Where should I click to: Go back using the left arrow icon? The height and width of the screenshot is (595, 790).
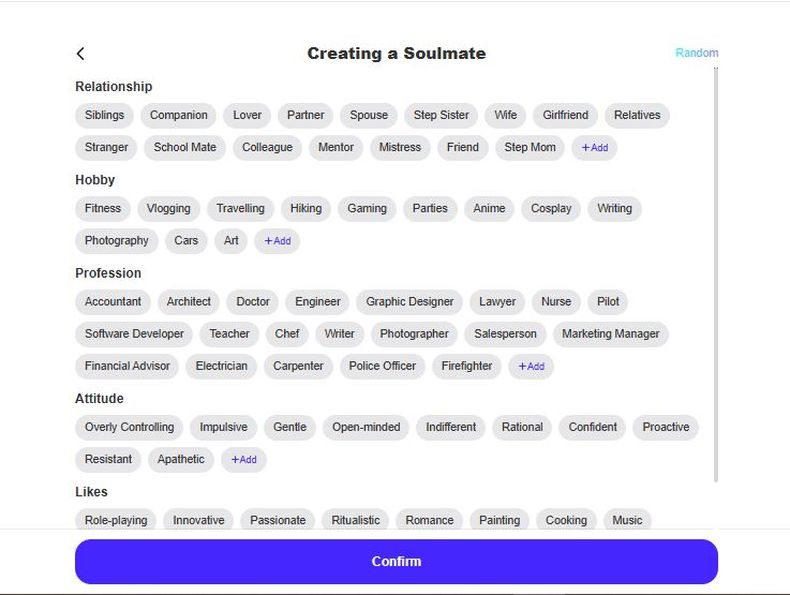pos(81,54)
